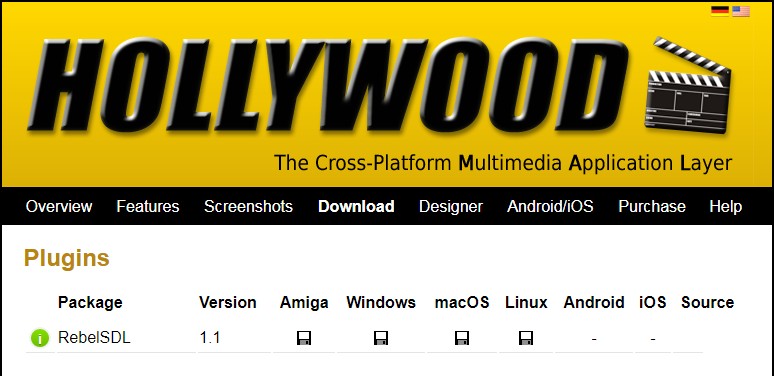Click the Amiga column header
The image size is (774, 376).
304,302
